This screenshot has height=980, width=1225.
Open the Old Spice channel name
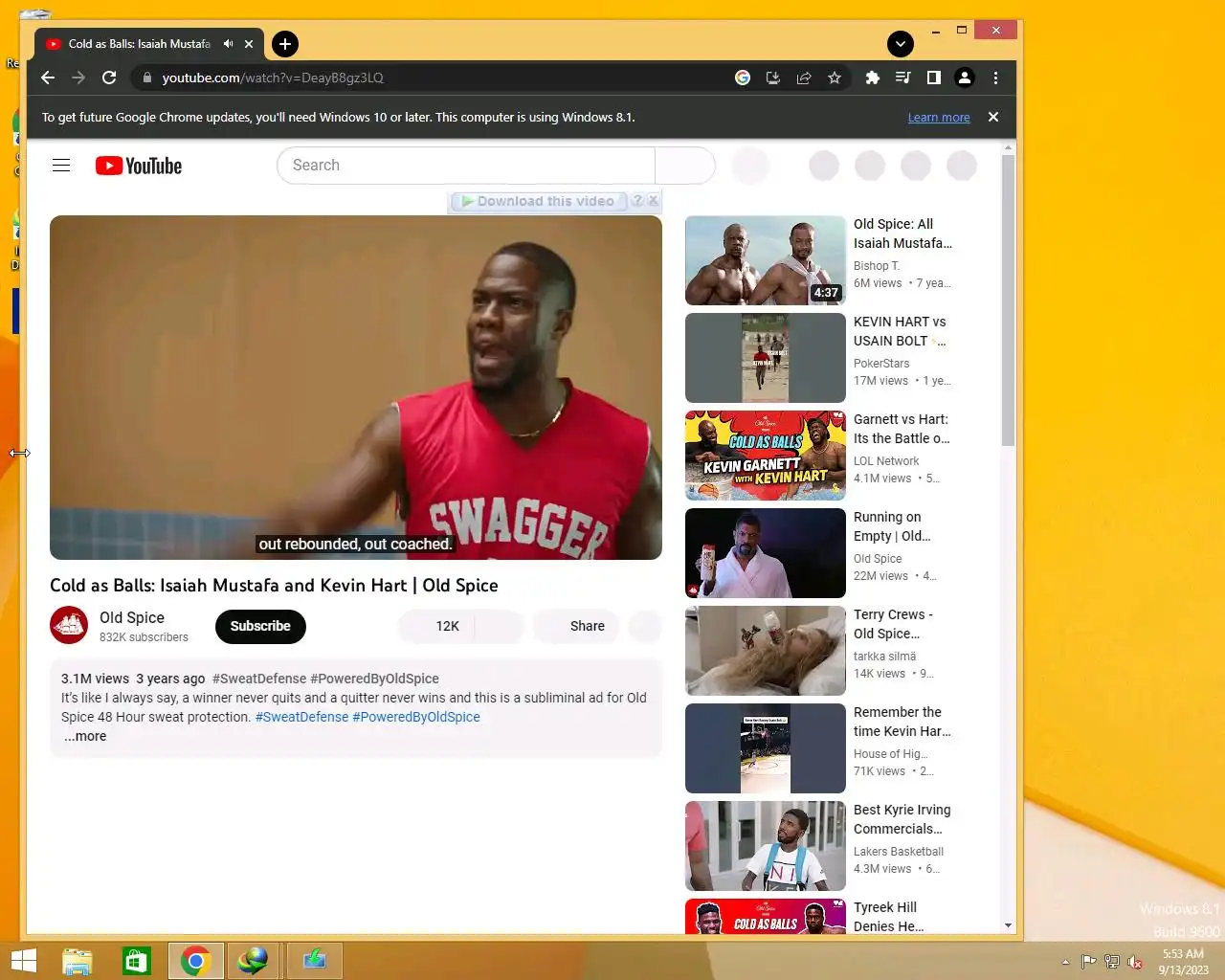coord(132,617)
